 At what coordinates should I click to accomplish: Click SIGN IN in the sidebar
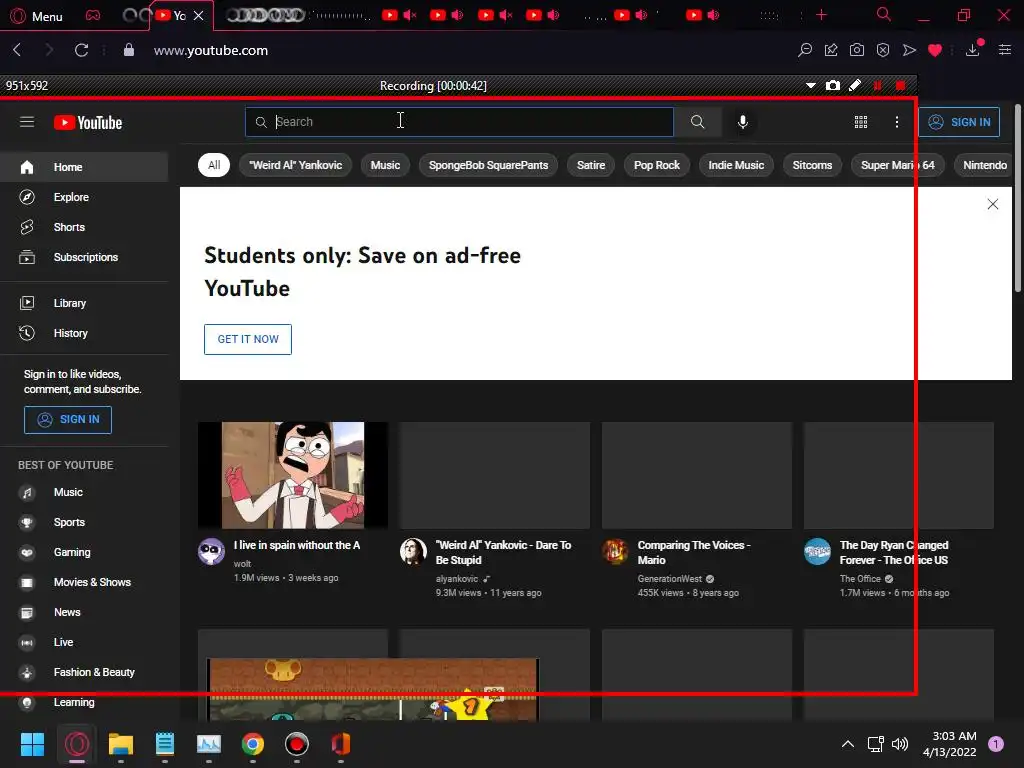click(x=68, y=419)
